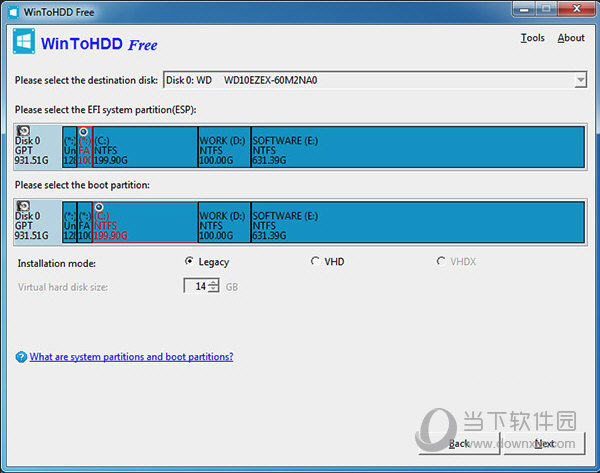Click the help question mark icon

coord(21,357)
